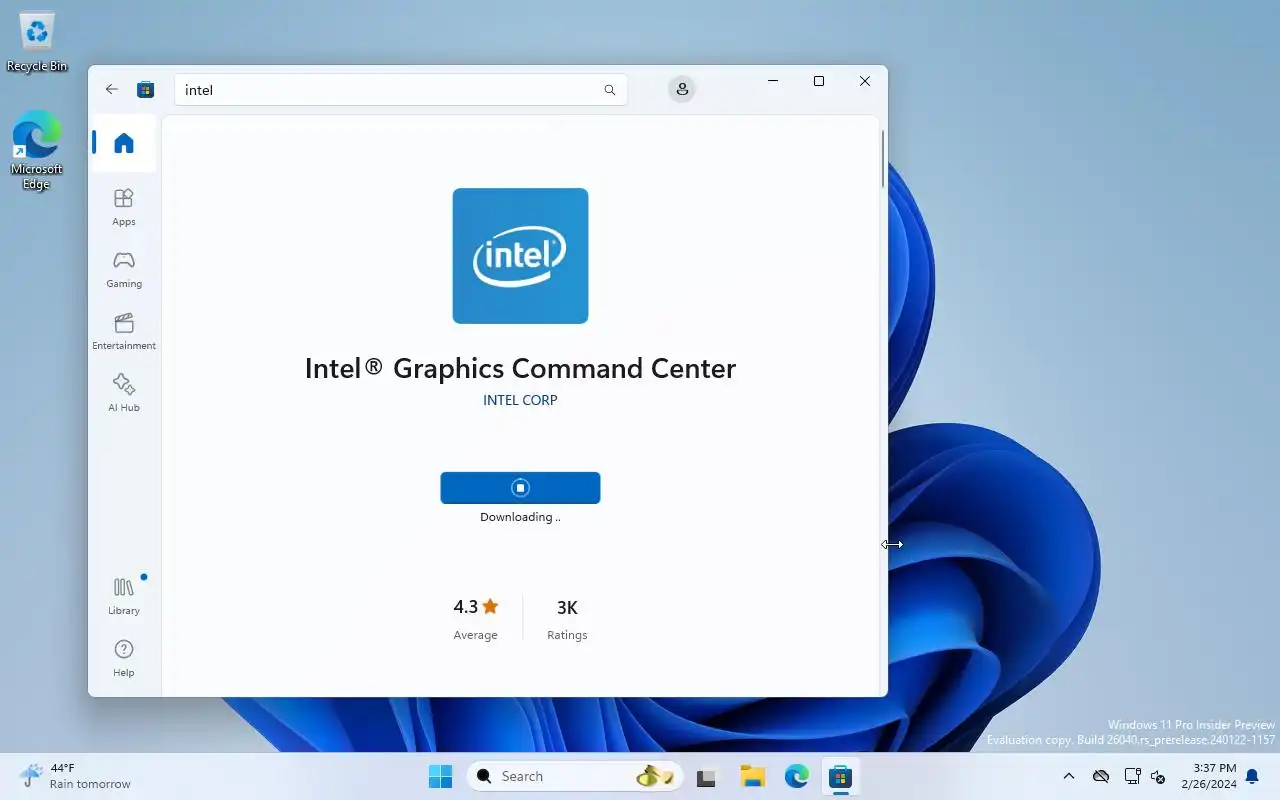The height and width of the screenshot is (800, 1280).
Task: Open the INTEL CORP publisher link
Action: (x=520, y=400)
